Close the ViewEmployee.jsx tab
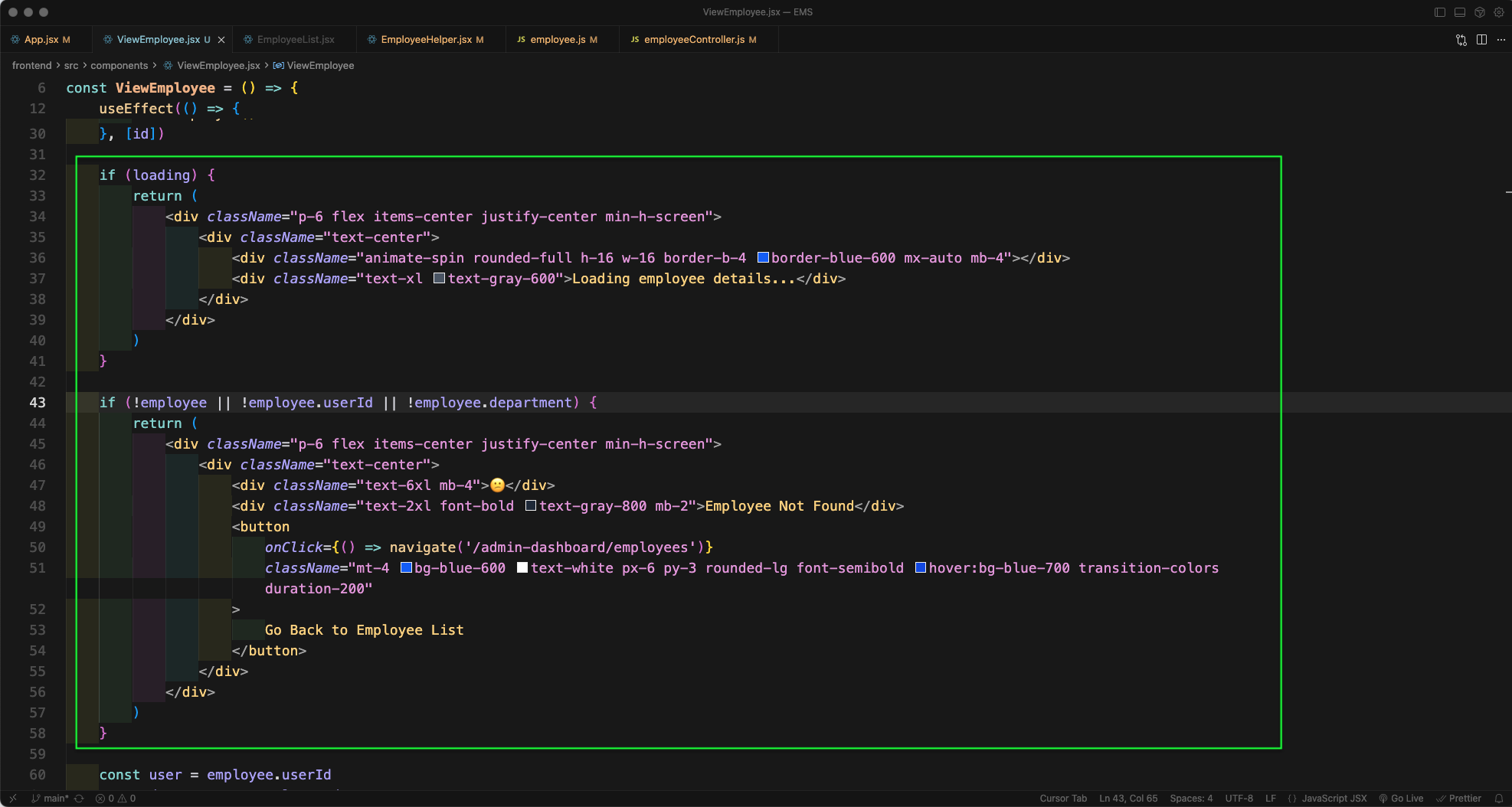This screenshot has height=807, width=1512. [221, 40]
